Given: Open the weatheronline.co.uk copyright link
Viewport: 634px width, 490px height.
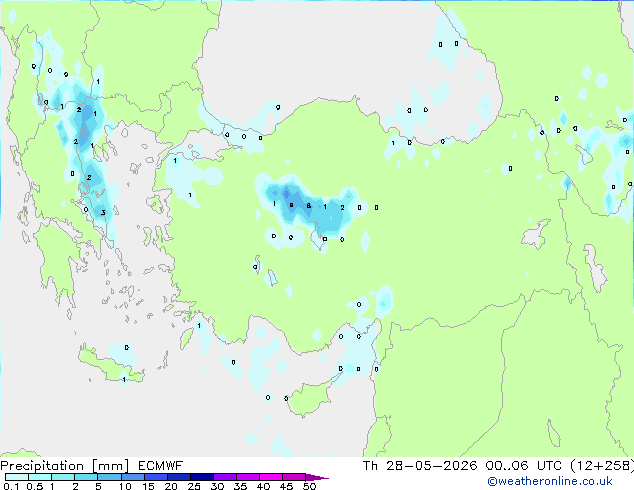Looking at the screenshot, I should (x=550, y=481).
